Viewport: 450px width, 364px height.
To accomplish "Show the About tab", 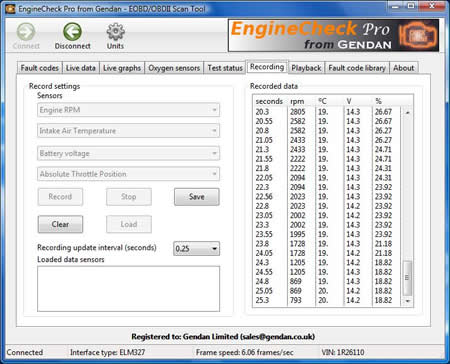I will coord(404,68).
